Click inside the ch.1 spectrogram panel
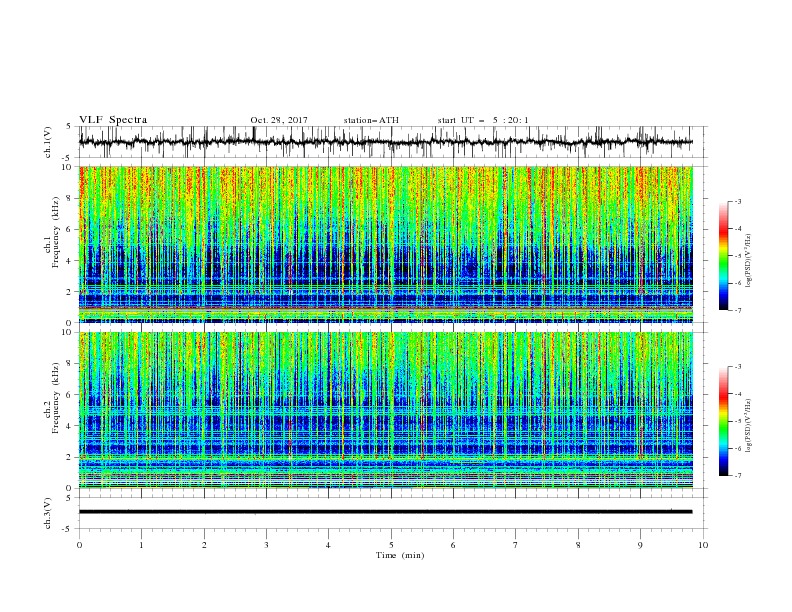The width and height of the screenshot is (792, 612). pos(385,244)
